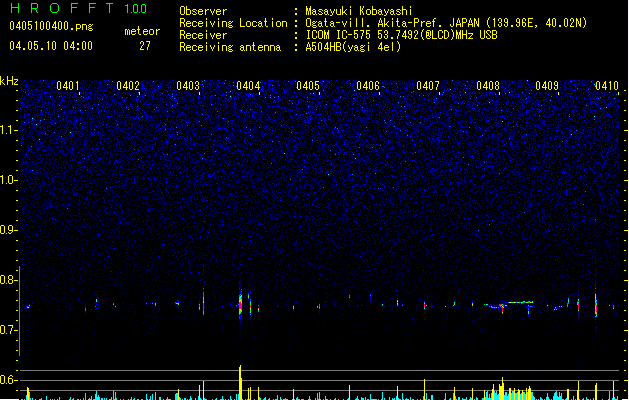The image size is (629, 400).
Task: Click the 0407 time marker
Action: [428, 86]
